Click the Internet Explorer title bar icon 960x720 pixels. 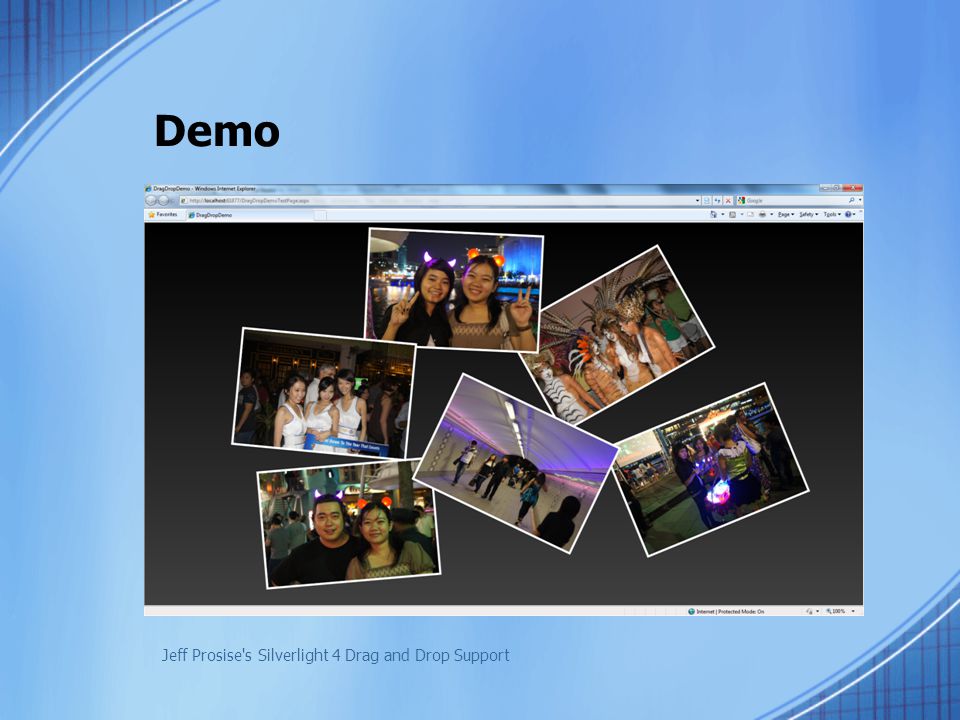148,189
